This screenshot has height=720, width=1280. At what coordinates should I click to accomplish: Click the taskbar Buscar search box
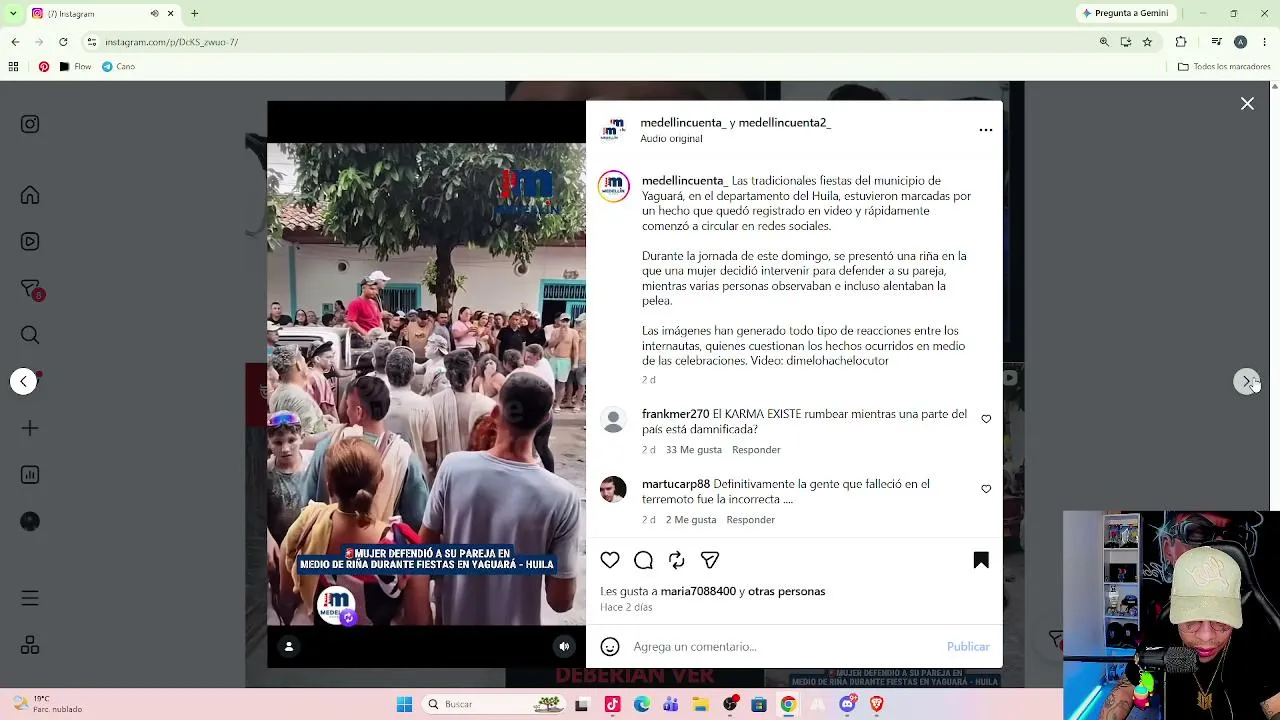(493, 705)
